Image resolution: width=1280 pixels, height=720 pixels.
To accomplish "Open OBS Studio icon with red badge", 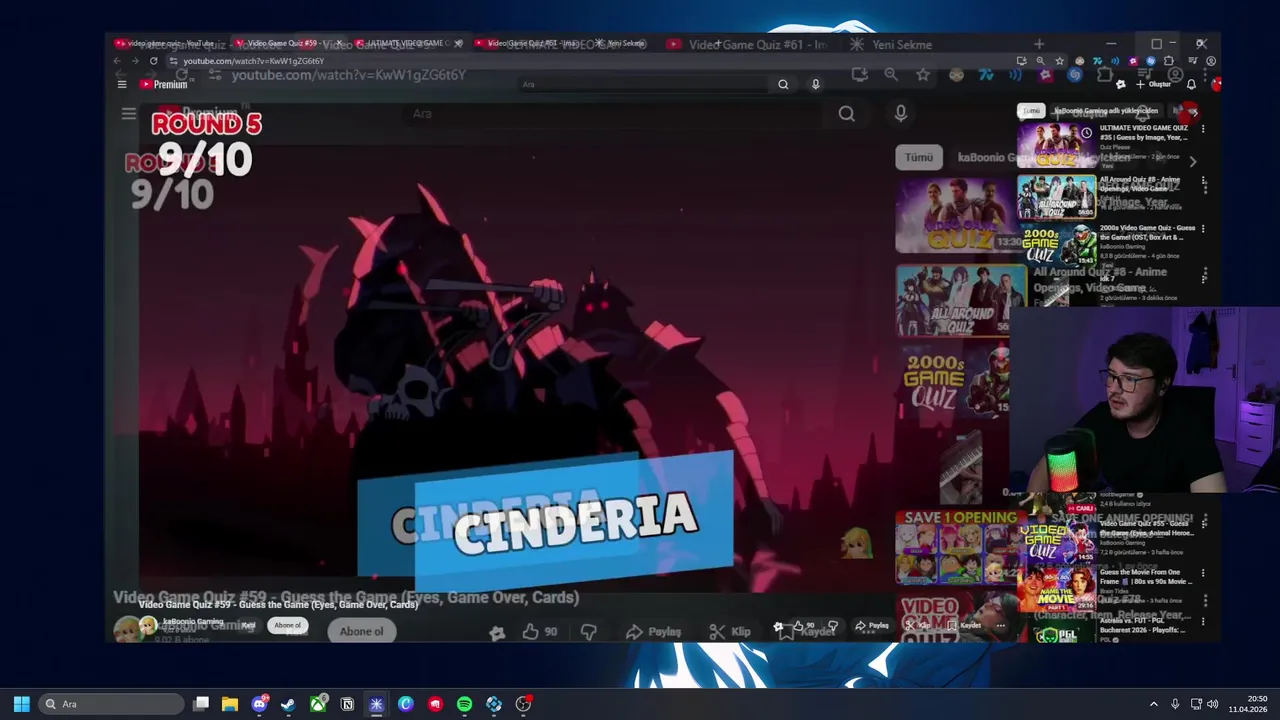I will 523,704.
